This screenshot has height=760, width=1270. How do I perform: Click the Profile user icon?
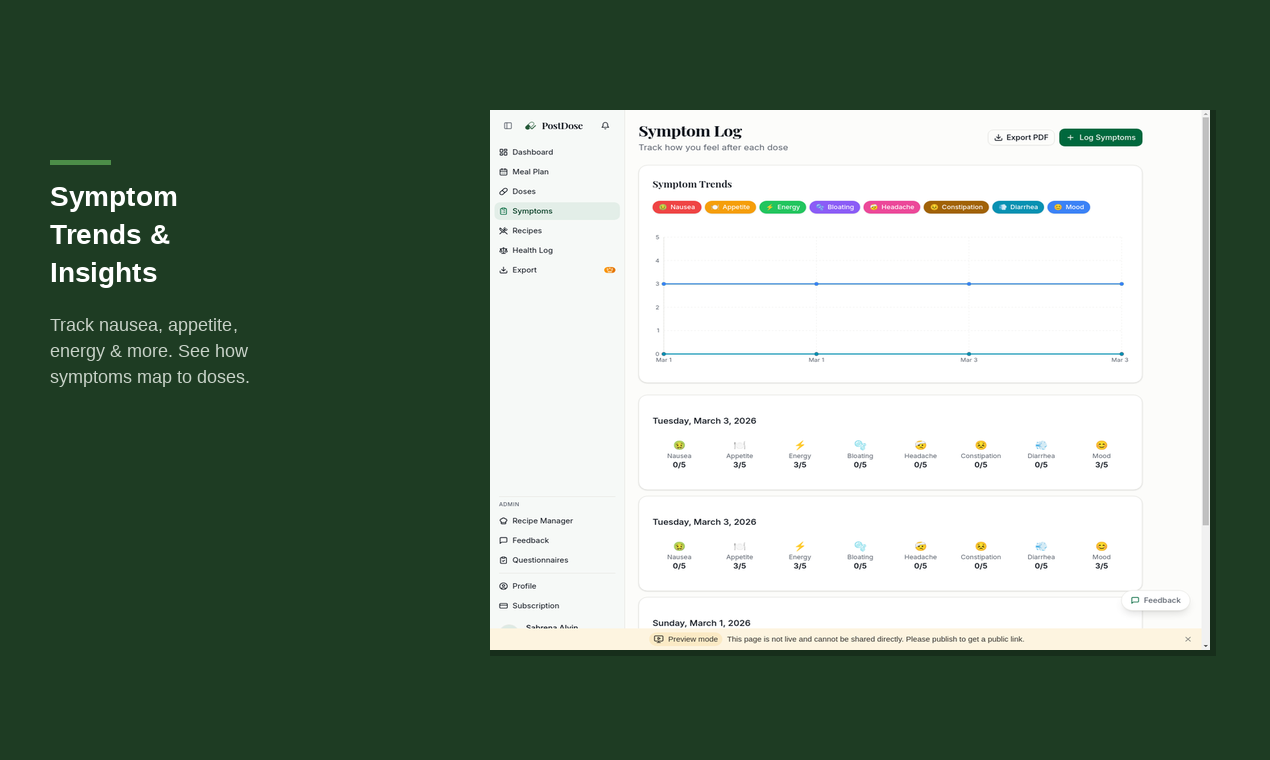click(503, 586)
